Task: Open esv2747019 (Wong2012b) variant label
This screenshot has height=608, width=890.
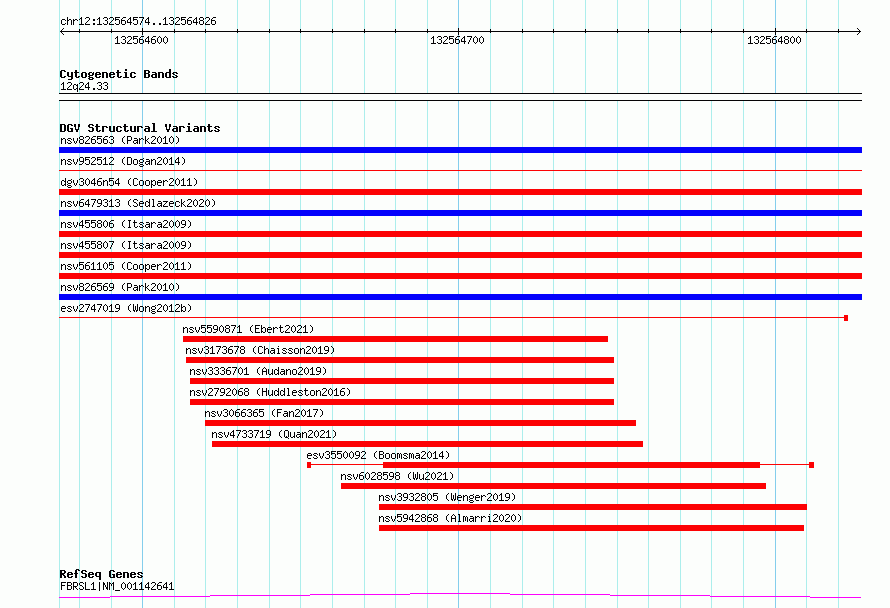Action: point(126,308)
